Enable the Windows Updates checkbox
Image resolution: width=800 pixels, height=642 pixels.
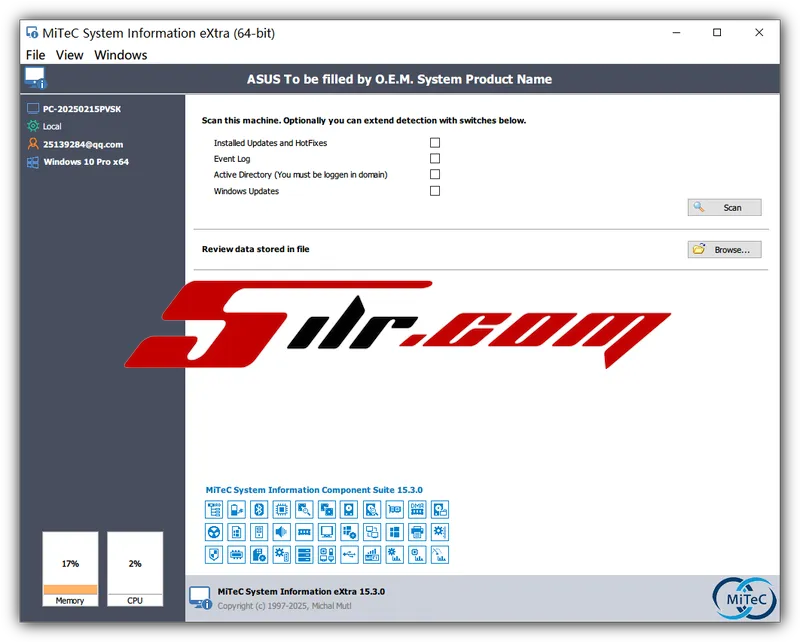tap(435, 190)
